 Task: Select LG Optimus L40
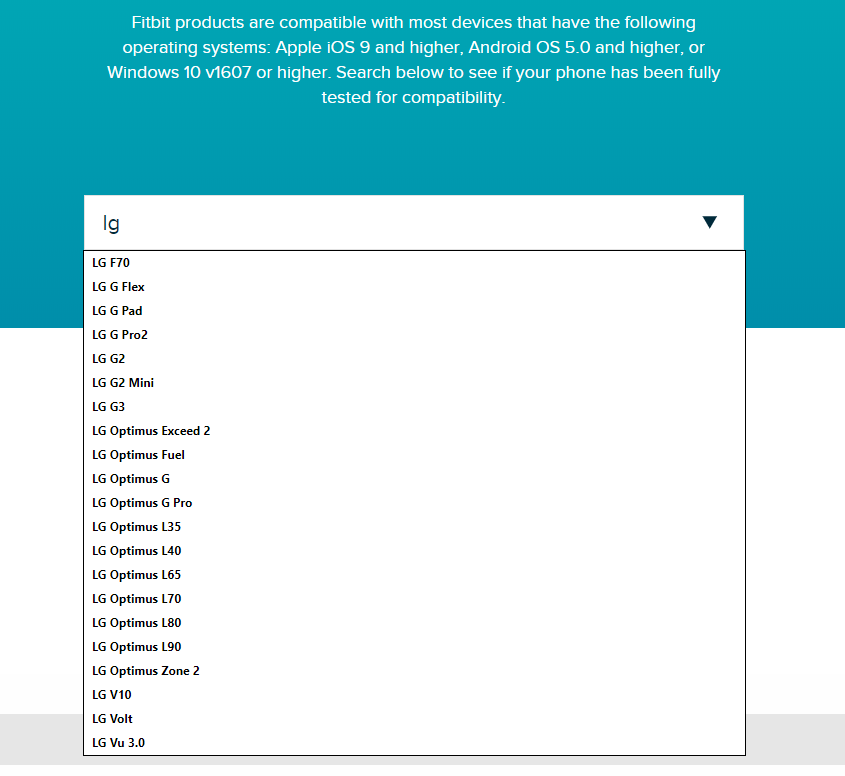coord(414,551)
